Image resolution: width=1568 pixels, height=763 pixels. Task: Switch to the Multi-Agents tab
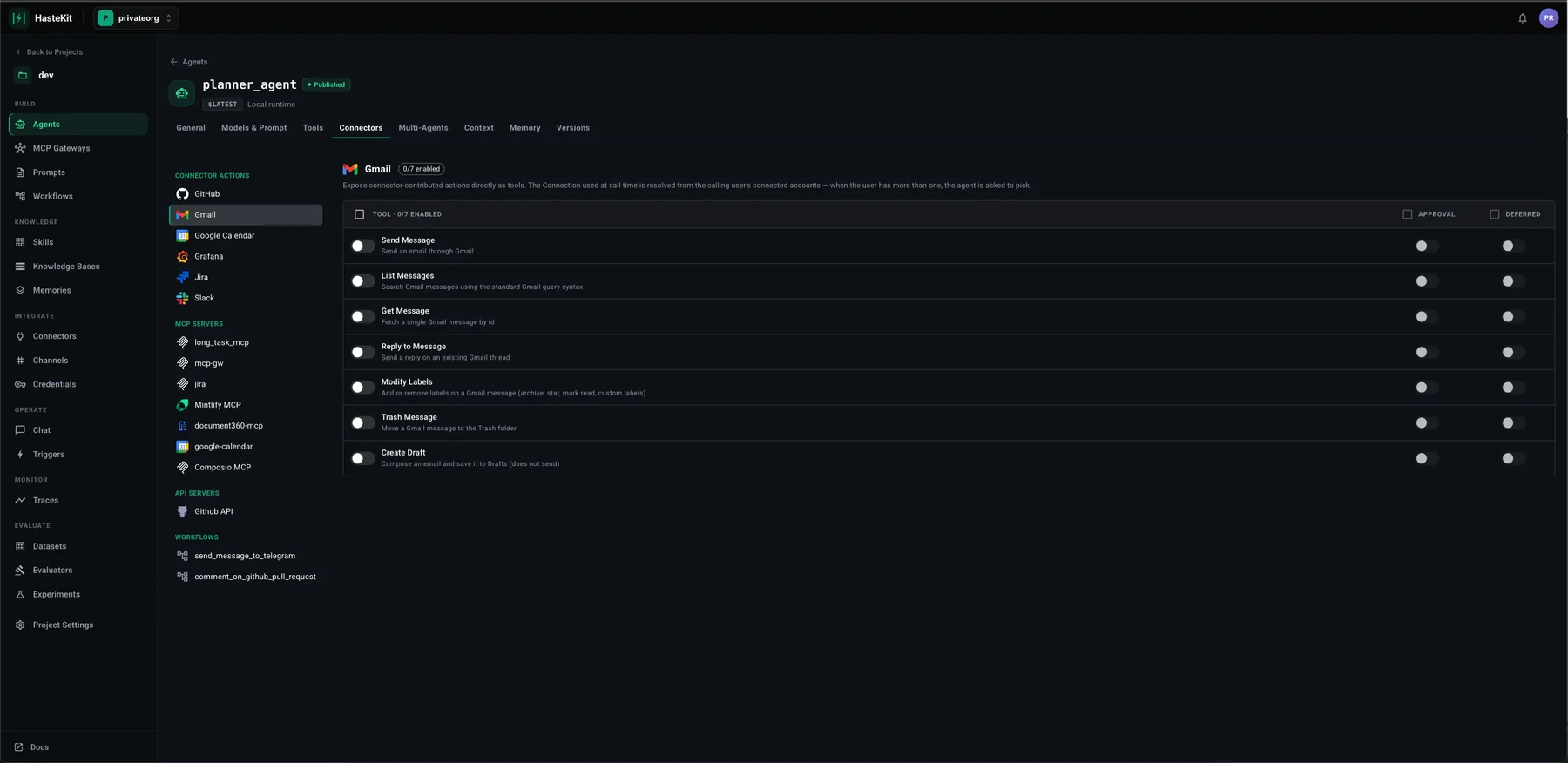pos(423,128)
